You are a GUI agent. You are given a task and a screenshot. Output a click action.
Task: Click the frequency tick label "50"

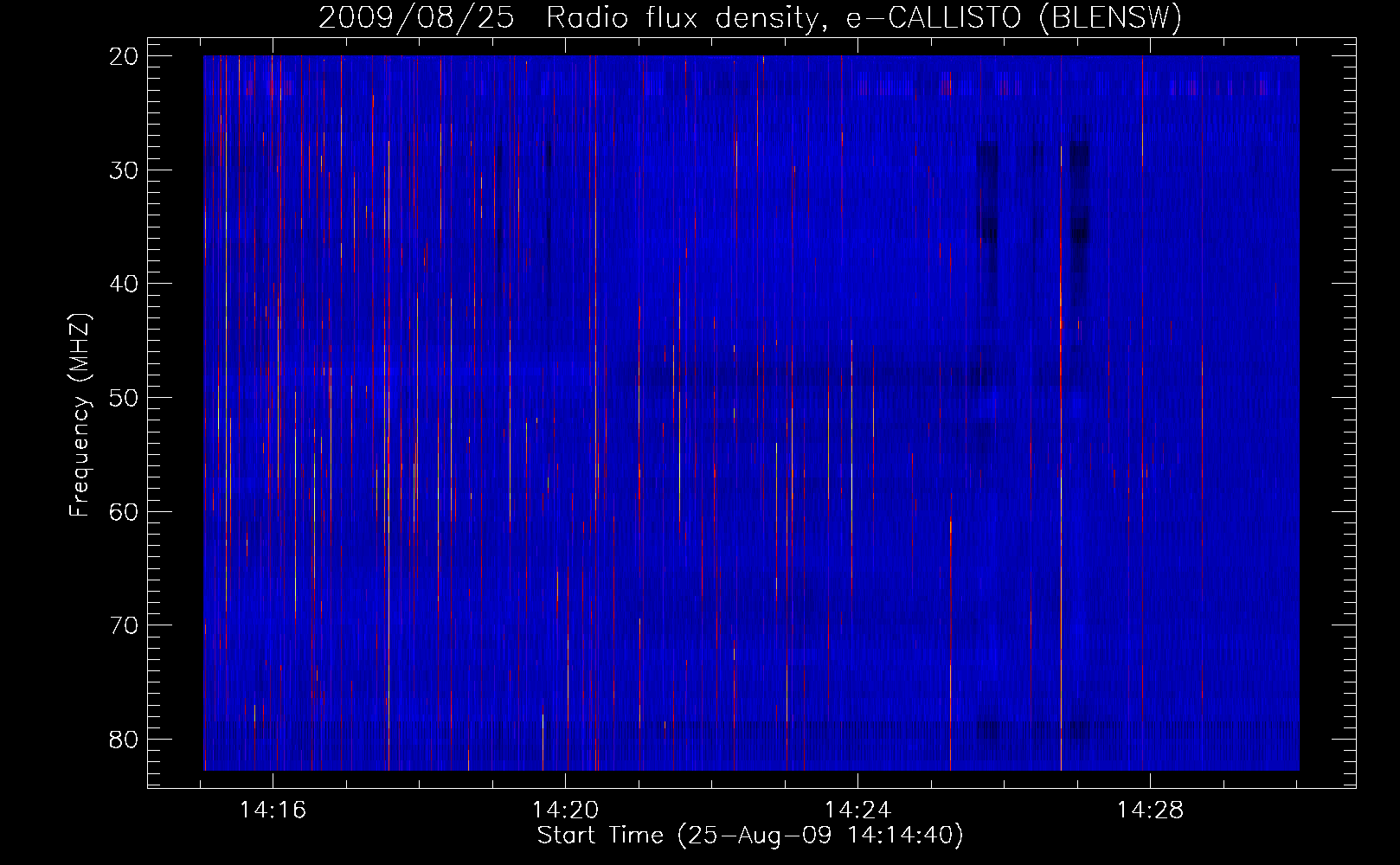[124, 398]
